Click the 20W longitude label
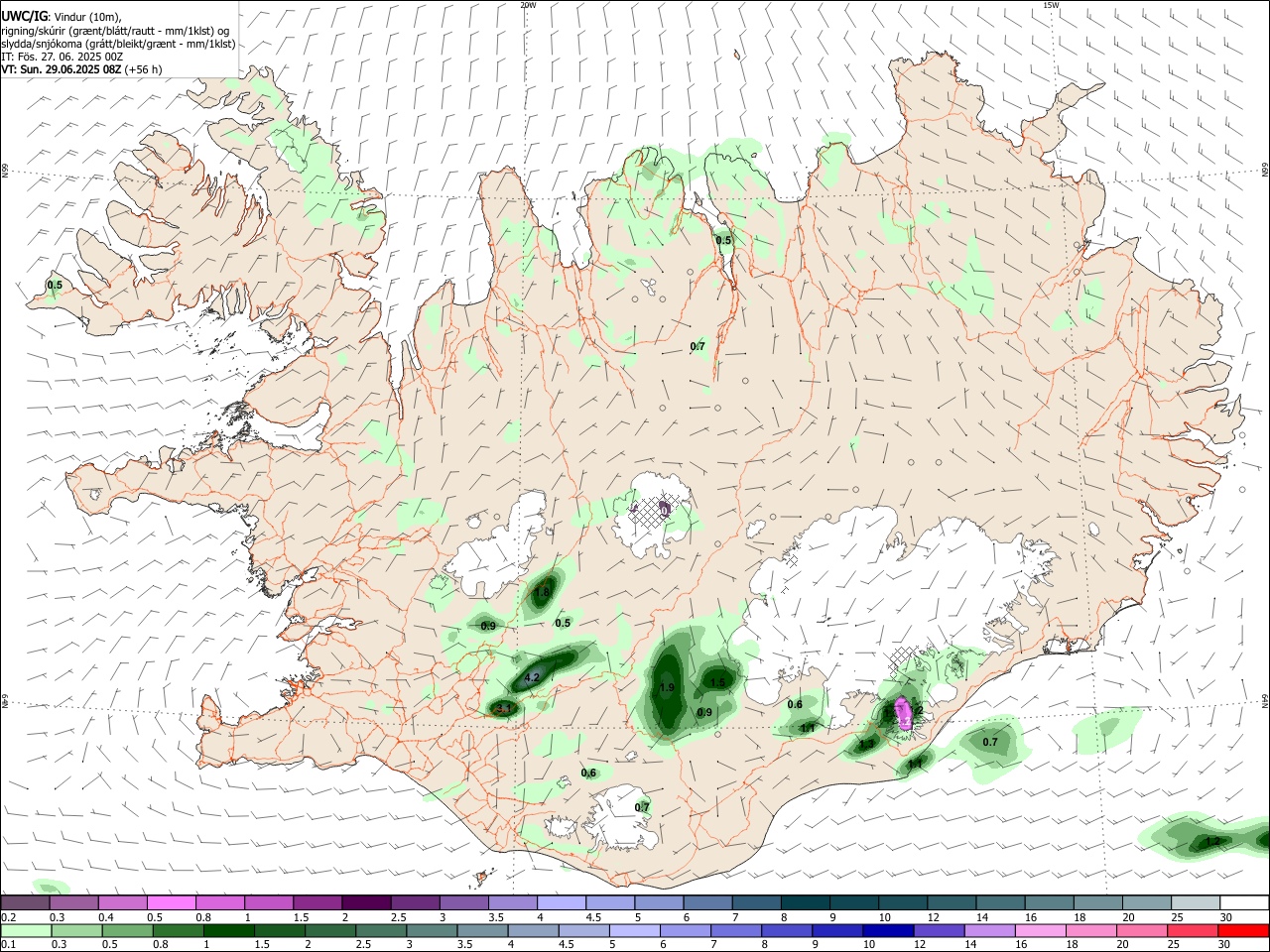Viewport: 1270px width, 952px height. 528,5
